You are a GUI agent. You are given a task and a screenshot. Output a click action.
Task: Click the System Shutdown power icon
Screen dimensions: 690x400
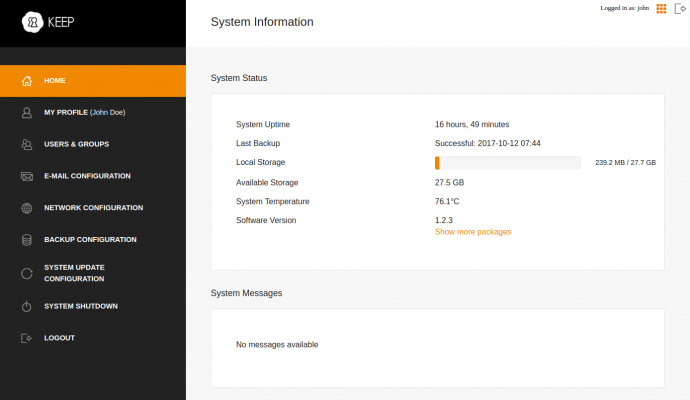point(27,306)
